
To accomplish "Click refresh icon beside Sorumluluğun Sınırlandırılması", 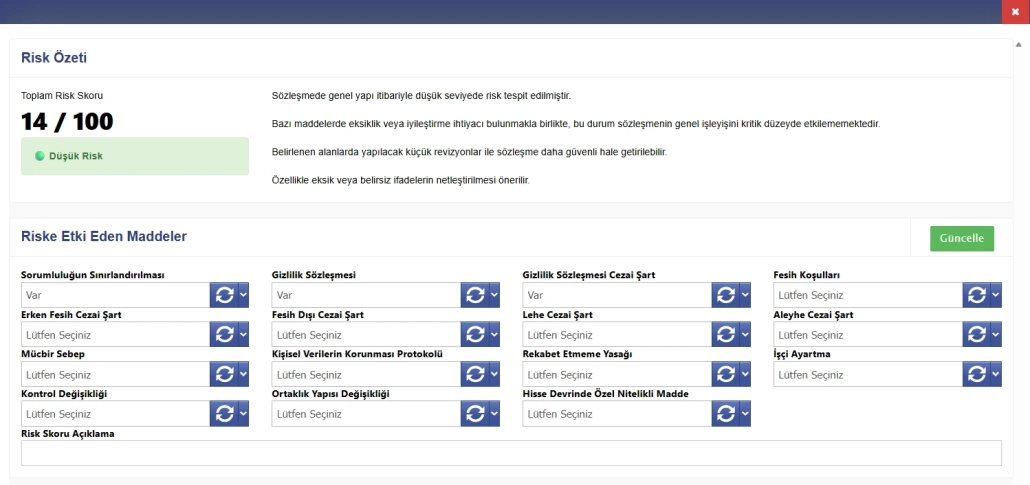I will [224, 295].
